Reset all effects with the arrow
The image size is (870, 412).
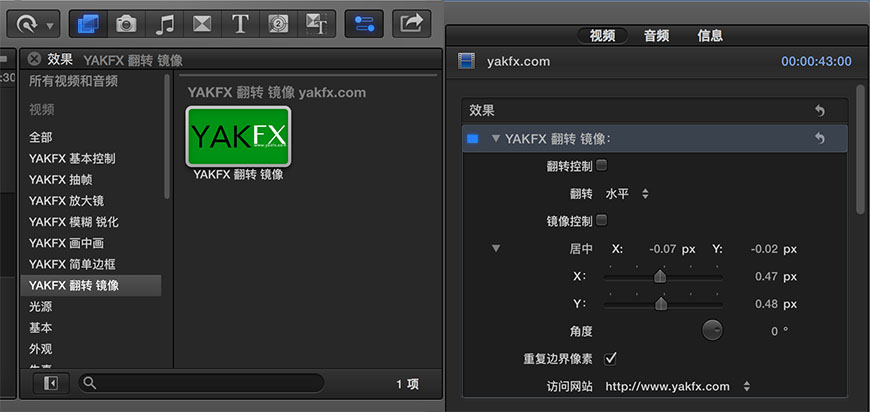pos(820,111)
